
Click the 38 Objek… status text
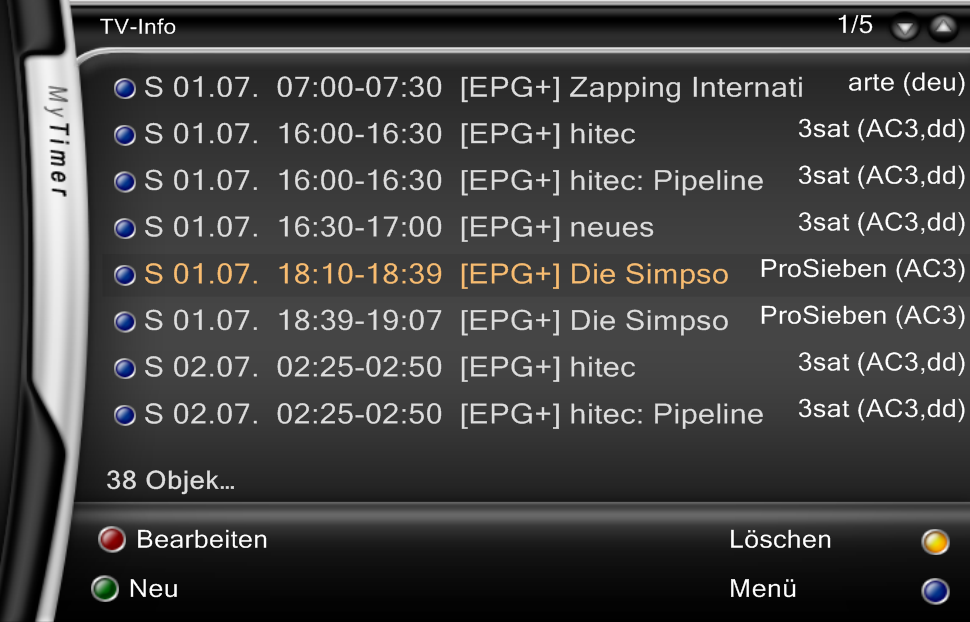click(171, 480)
